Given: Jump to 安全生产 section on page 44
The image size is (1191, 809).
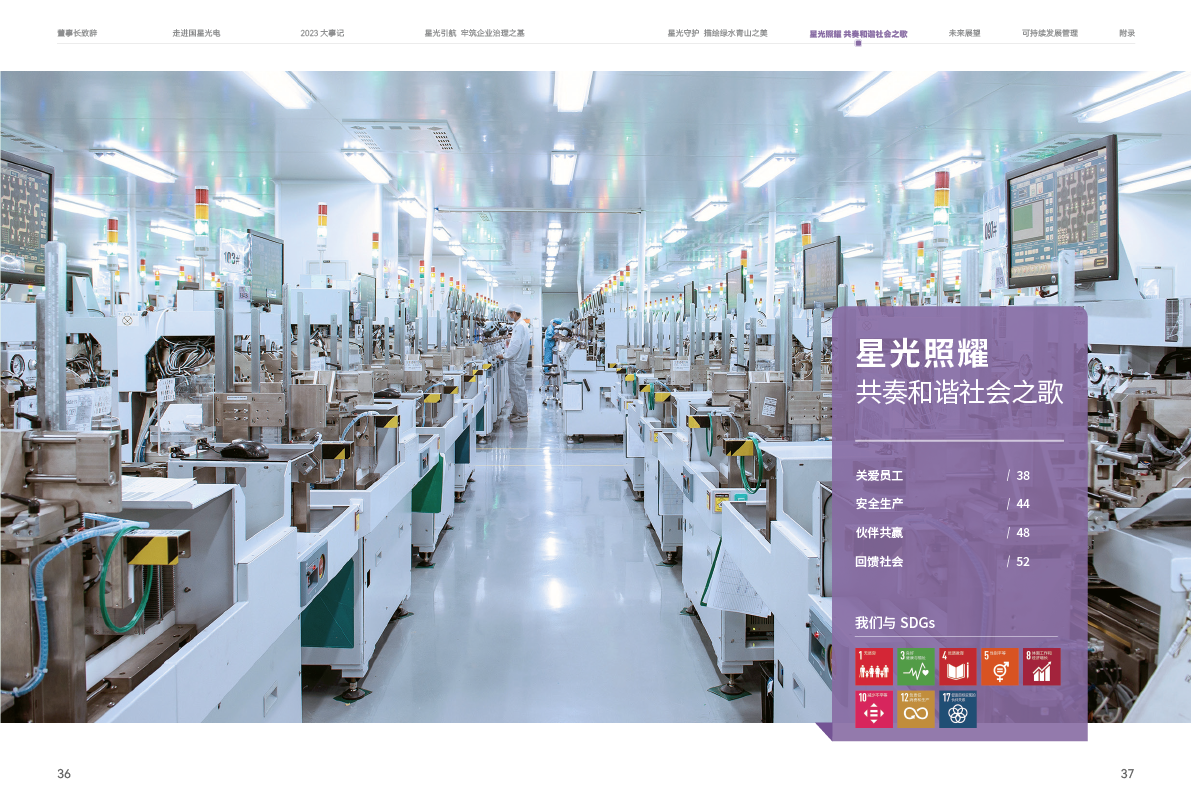Looking at the screenshot, I should pos(879,504).
